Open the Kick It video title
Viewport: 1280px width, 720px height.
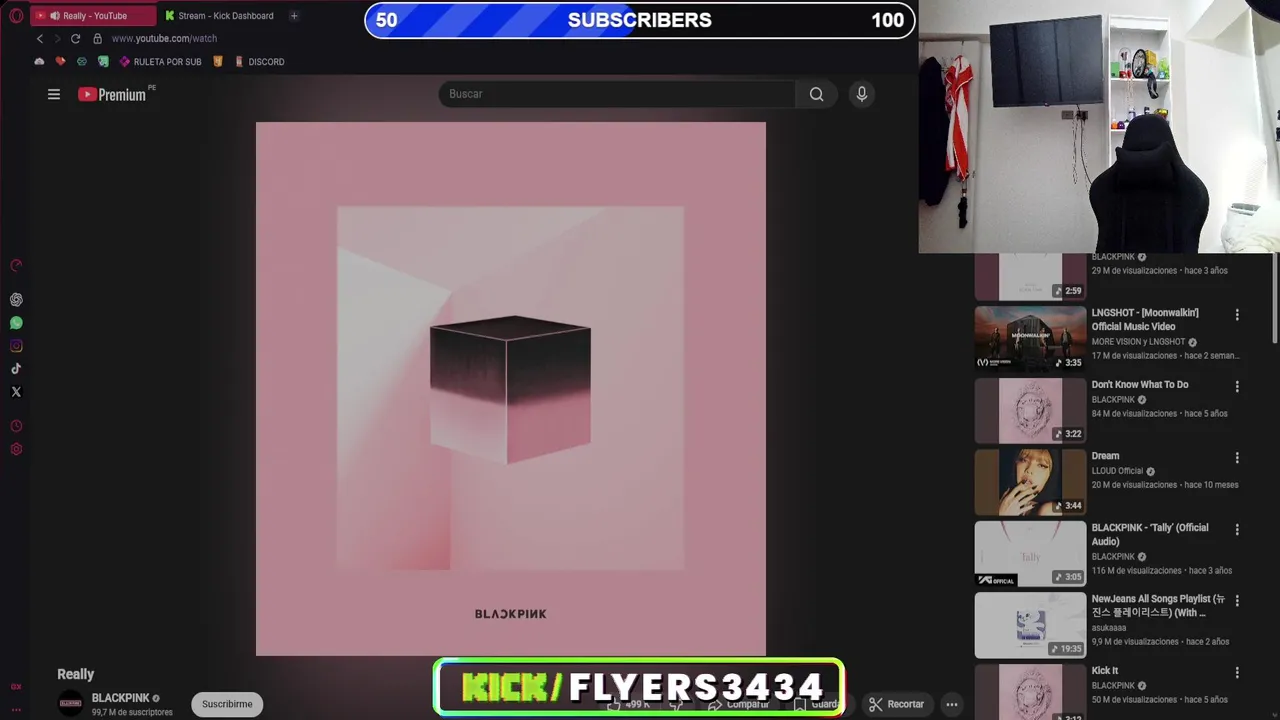(1105, 670)
